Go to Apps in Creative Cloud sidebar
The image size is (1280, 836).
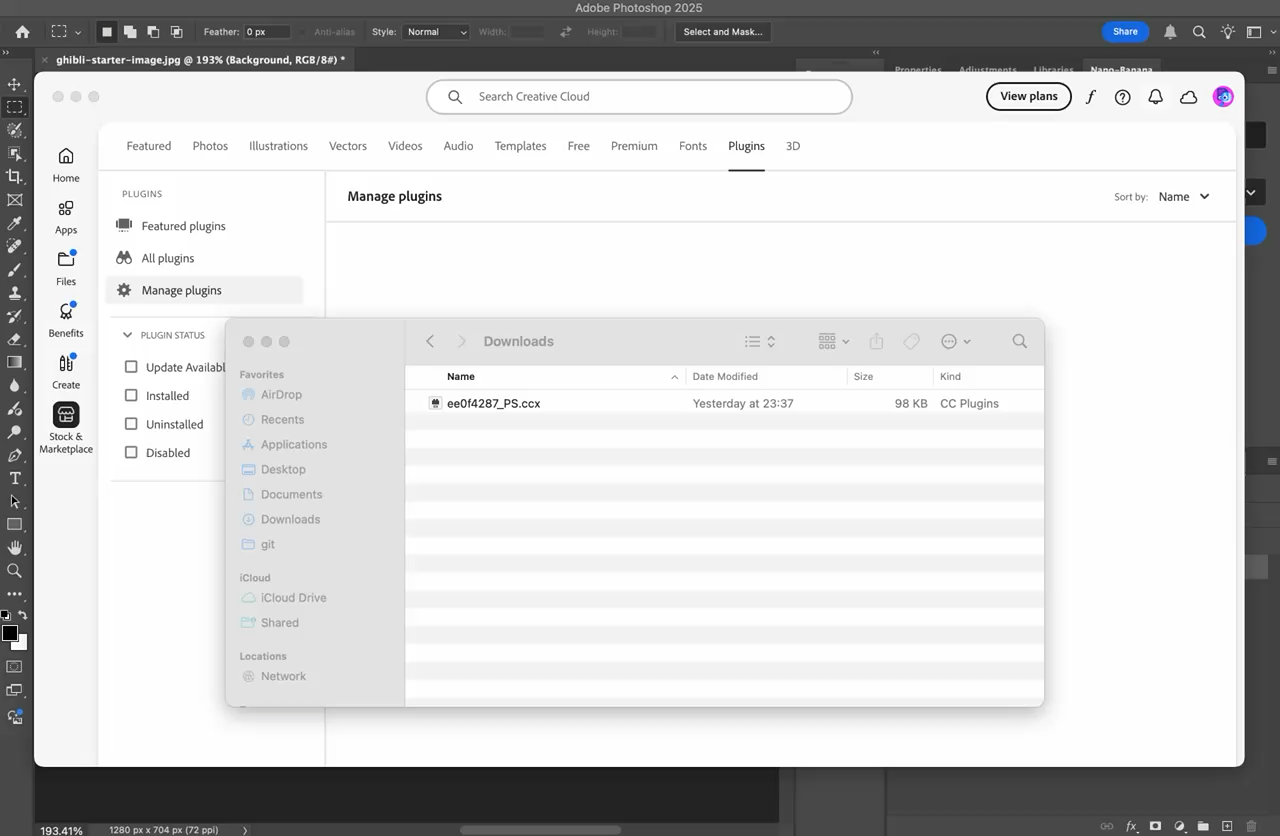click(66, 216)
